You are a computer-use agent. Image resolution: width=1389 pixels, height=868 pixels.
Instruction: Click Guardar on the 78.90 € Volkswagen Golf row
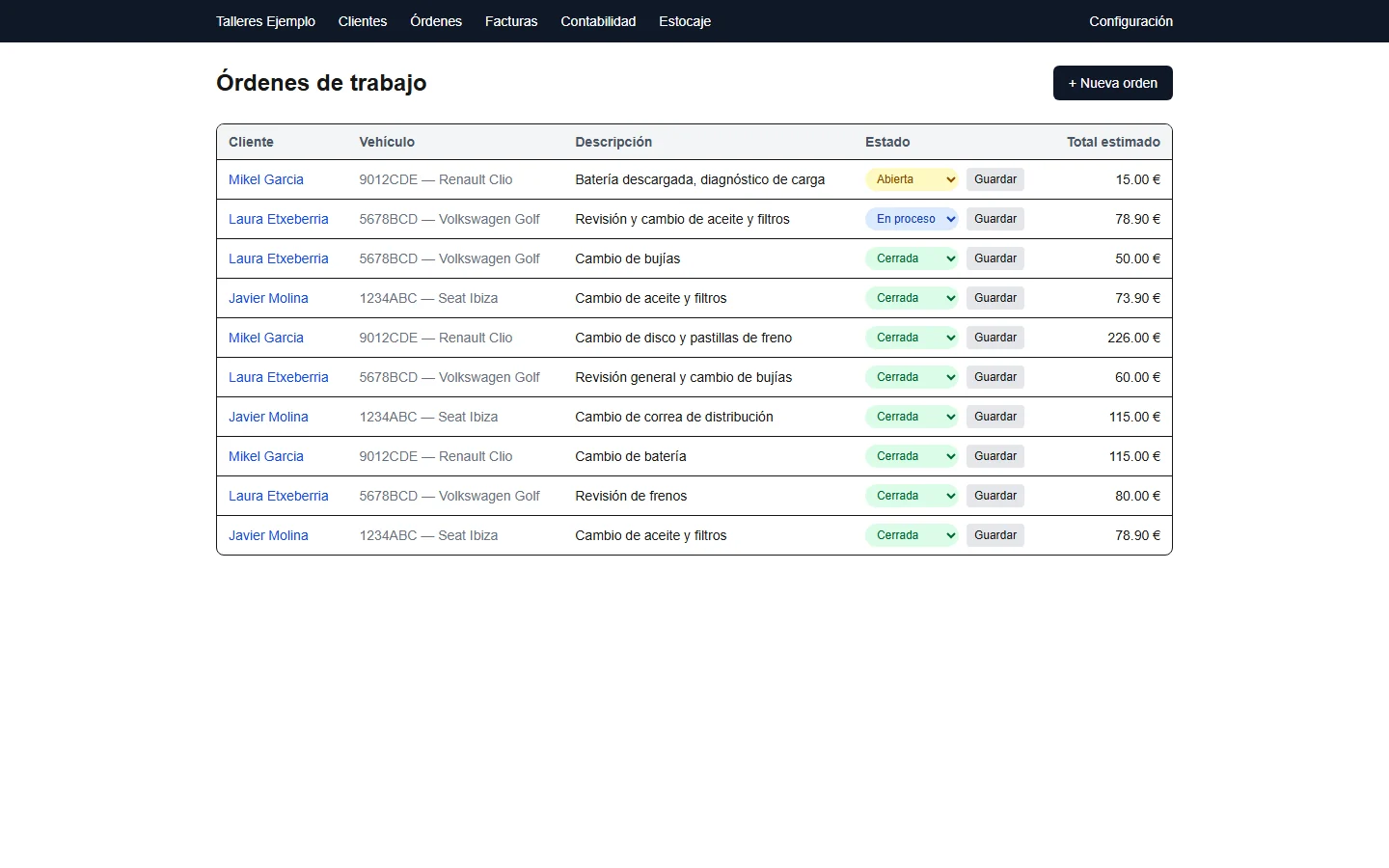(x=995, y=219)
